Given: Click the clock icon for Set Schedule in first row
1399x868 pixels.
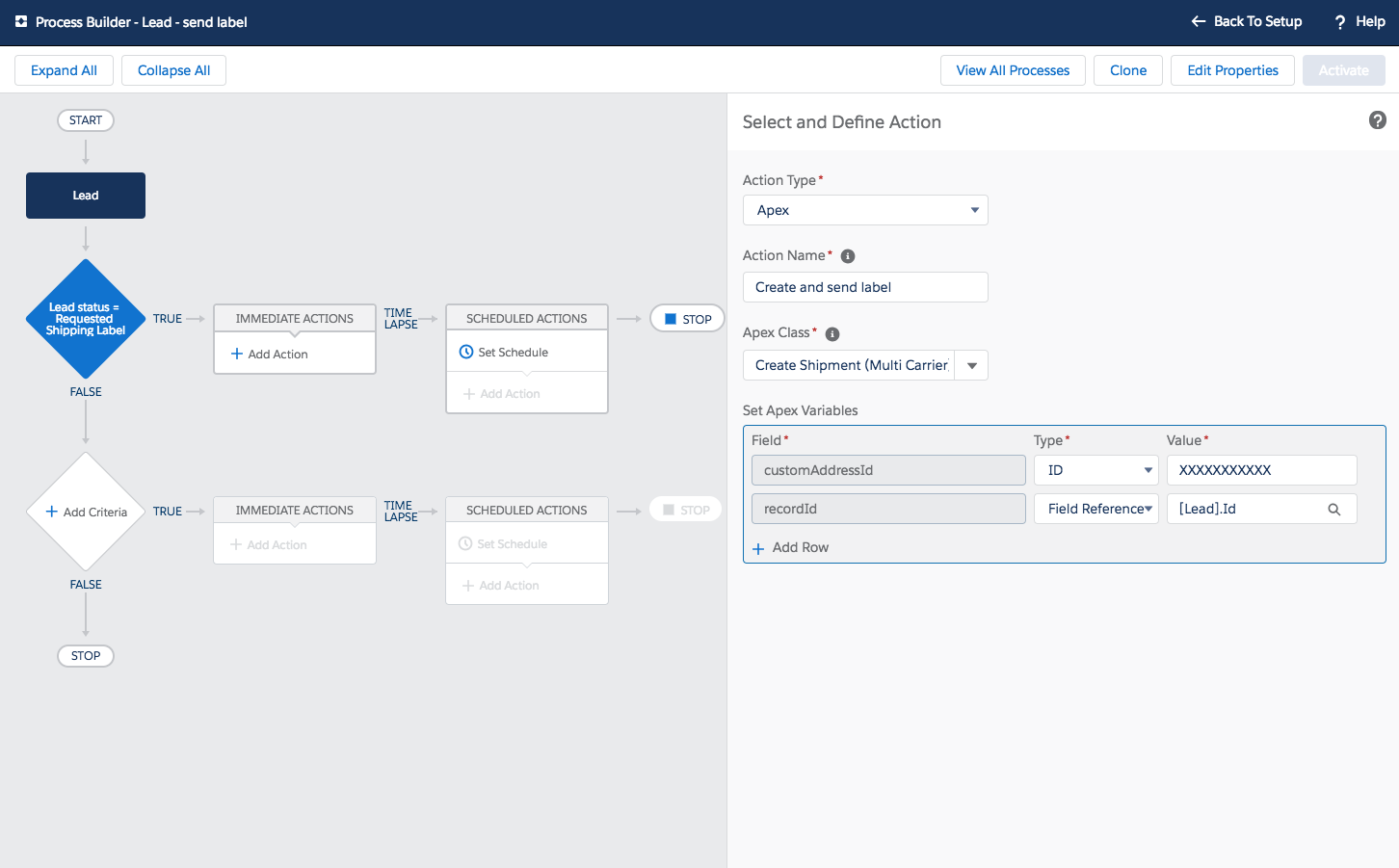Looking at the screenshot, I should tap(466, 352).
